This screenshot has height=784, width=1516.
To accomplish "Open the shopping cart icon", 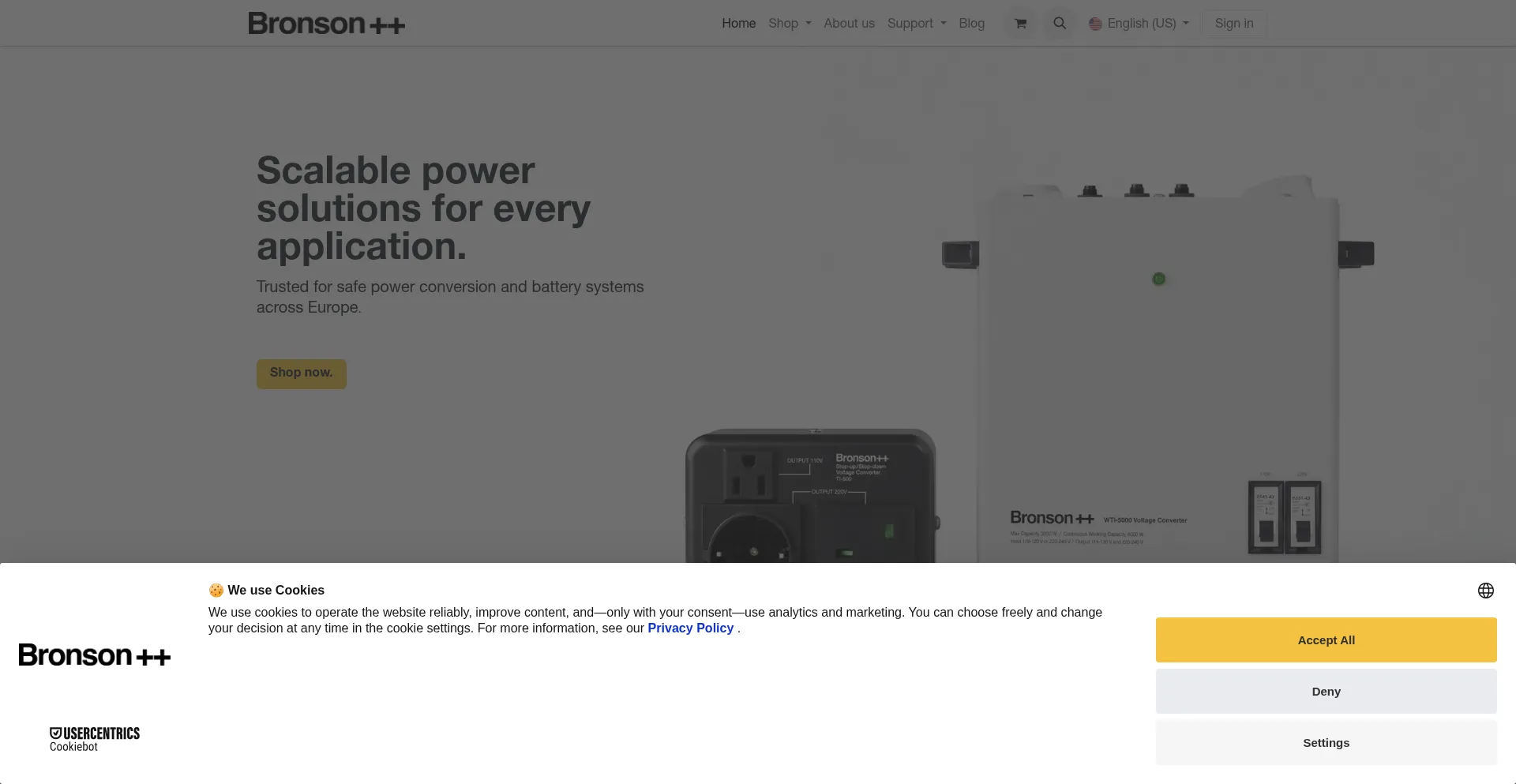I will pyautogui.click(x=1020, y=24).
